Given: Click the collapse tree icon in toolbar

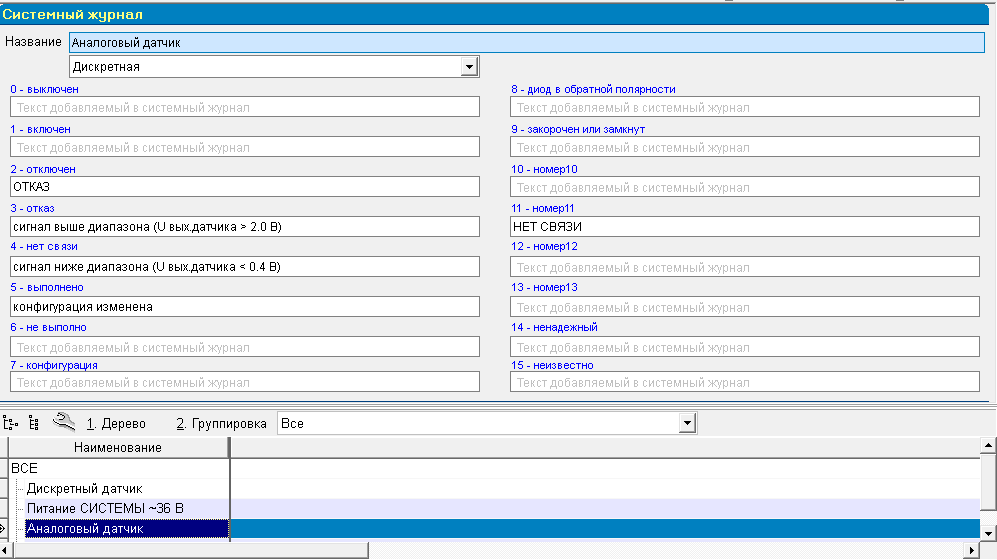Looking at the screenshot, I should pyautogui.click(x=33, y=423).
